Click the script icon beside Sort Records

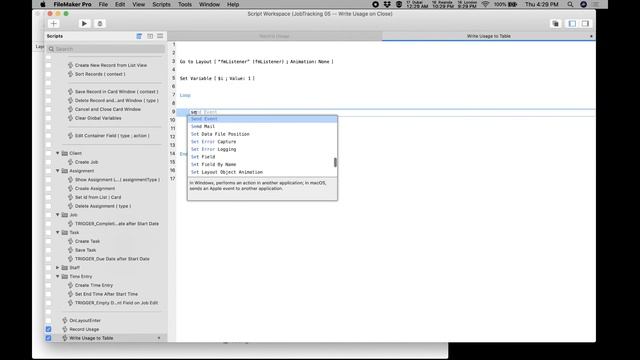pos(70,74)
